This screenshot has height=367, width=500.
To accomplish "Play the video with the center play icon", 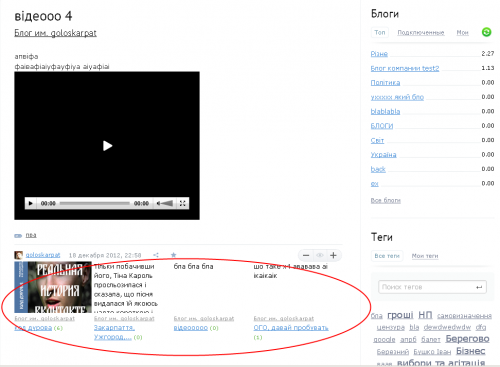I will 107,146.
